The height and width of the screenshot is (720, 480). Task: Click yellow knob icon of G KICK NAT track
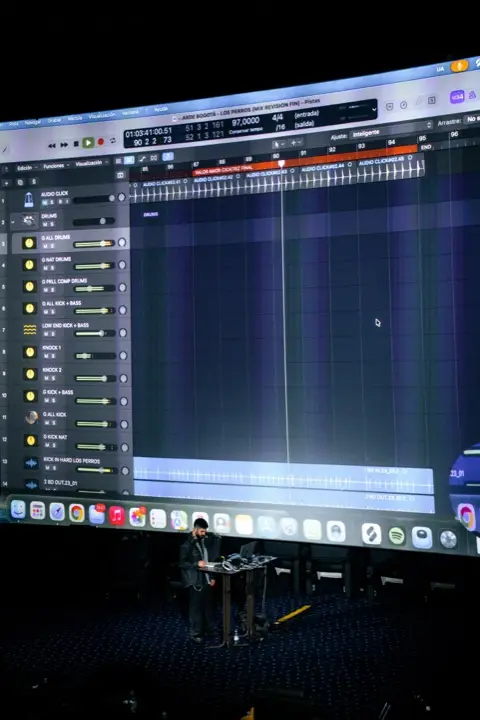pos(31,440)
